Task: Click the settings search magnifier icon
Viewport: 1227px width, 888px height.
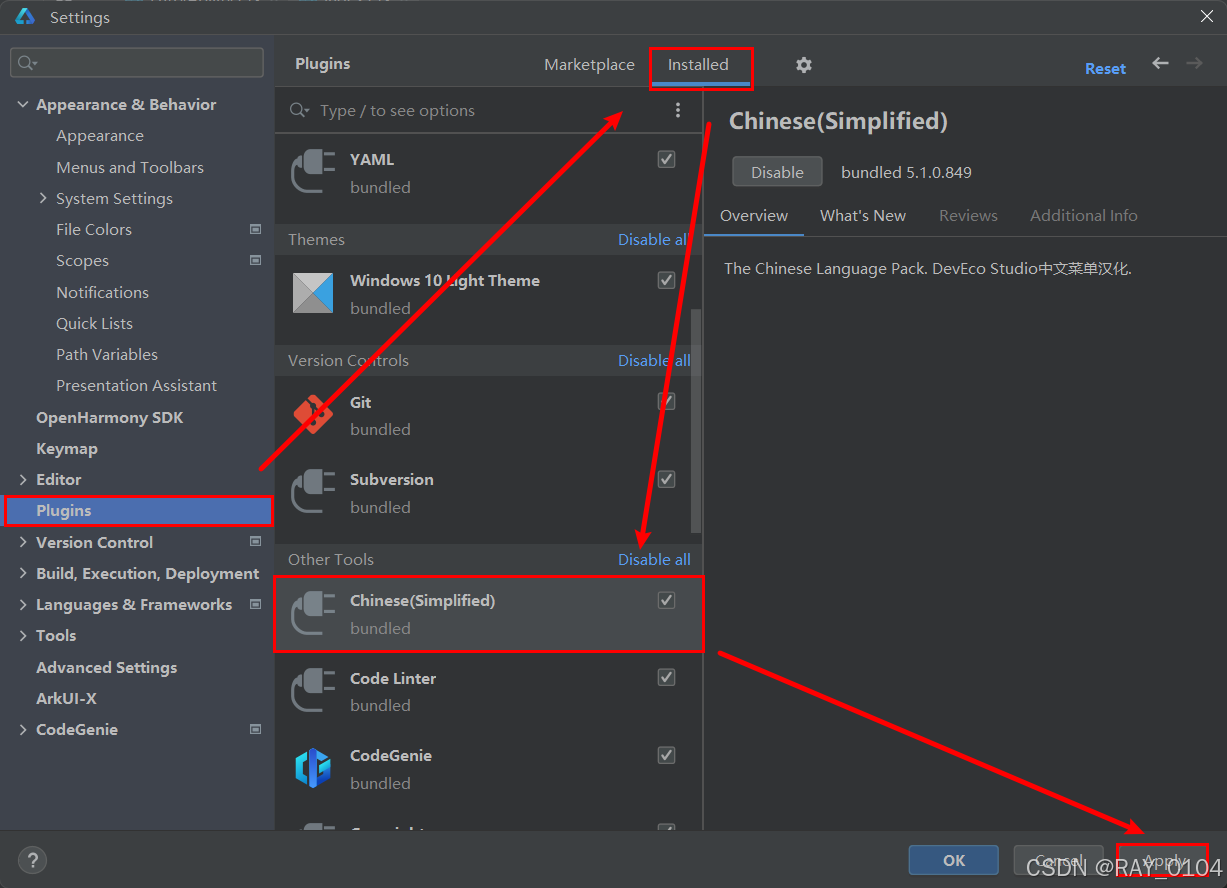Action: point(26,63)
